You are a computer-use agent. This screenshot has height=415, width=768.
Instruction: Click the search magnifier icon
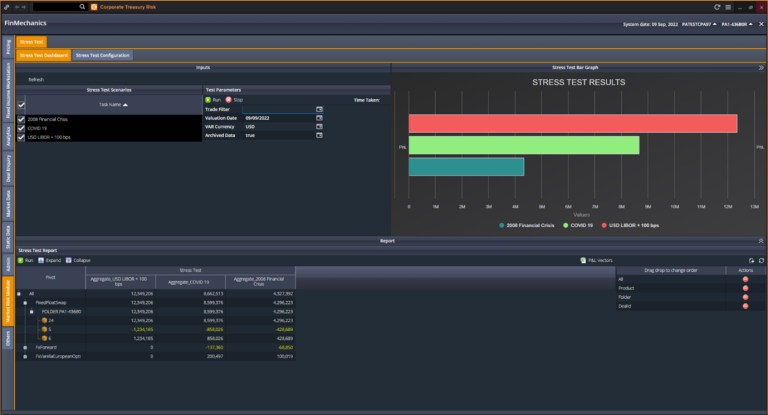[82, 7]
